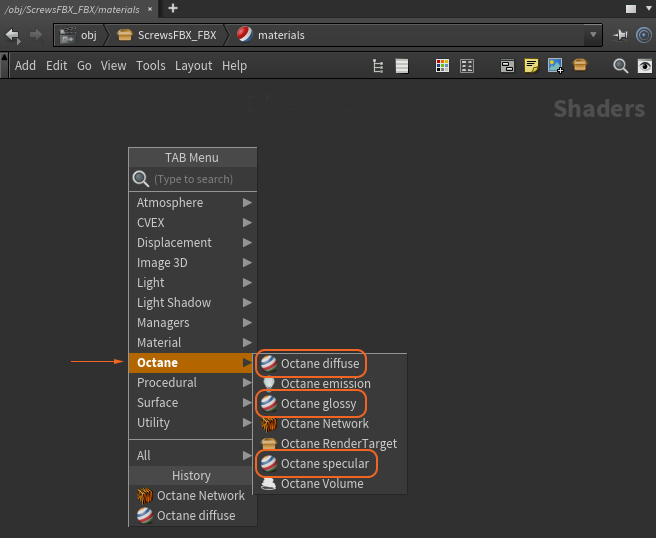Expand the CVEX submenu
656x538 pixels.
(x=193, y=223)
